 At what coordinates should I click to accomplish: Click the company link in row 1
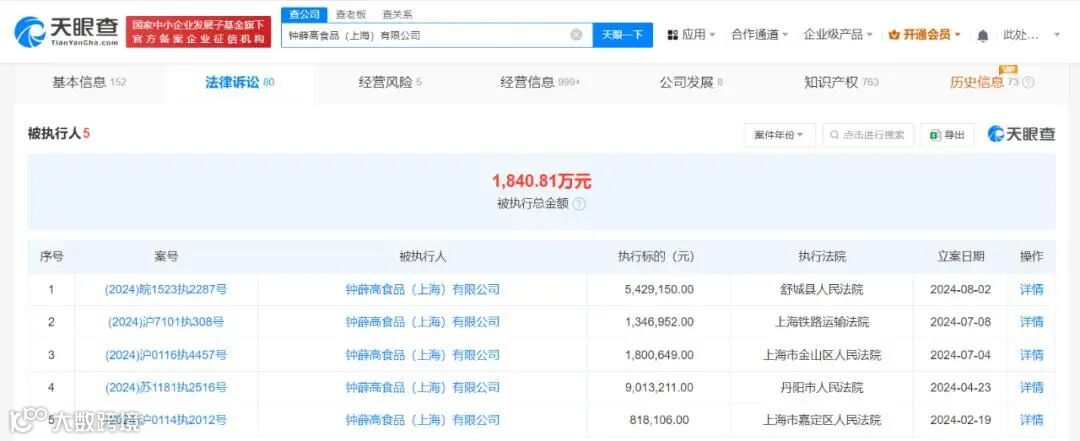point(422,290)
